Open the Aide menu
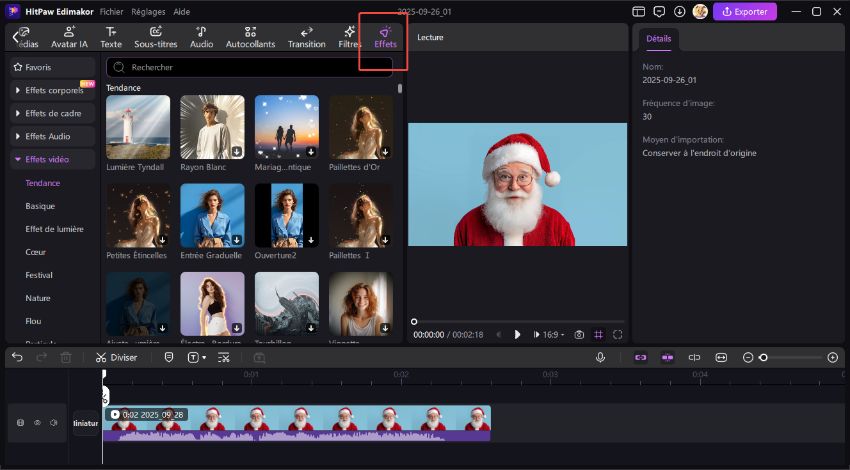Screen dimensions: 850x470 pyautogui.click(x=182, y=11)
